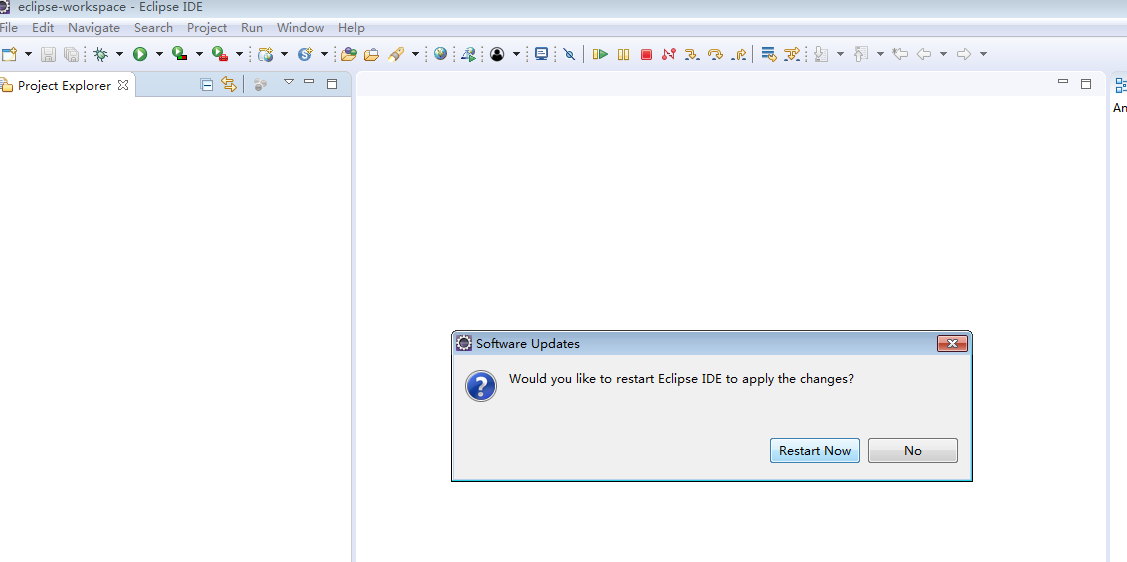Click the Resume debug icon
The height and width of the screenshot is (562, 1127).
point(600,54)
